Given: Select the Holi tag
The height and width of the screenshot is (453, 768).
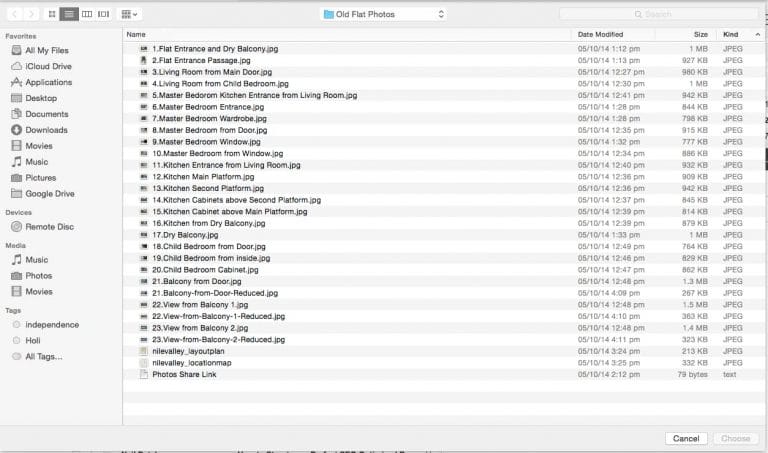Looking at the screenshot, I should [x=34, y=340].
